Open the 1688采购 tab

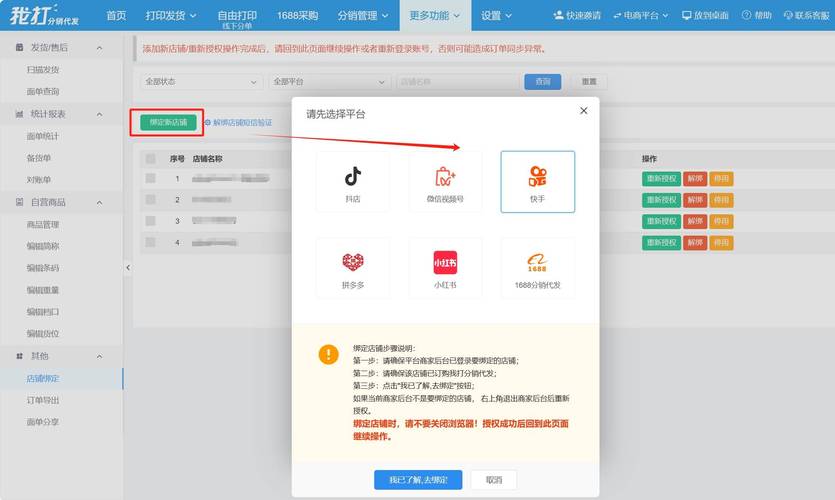pos(297,15)
